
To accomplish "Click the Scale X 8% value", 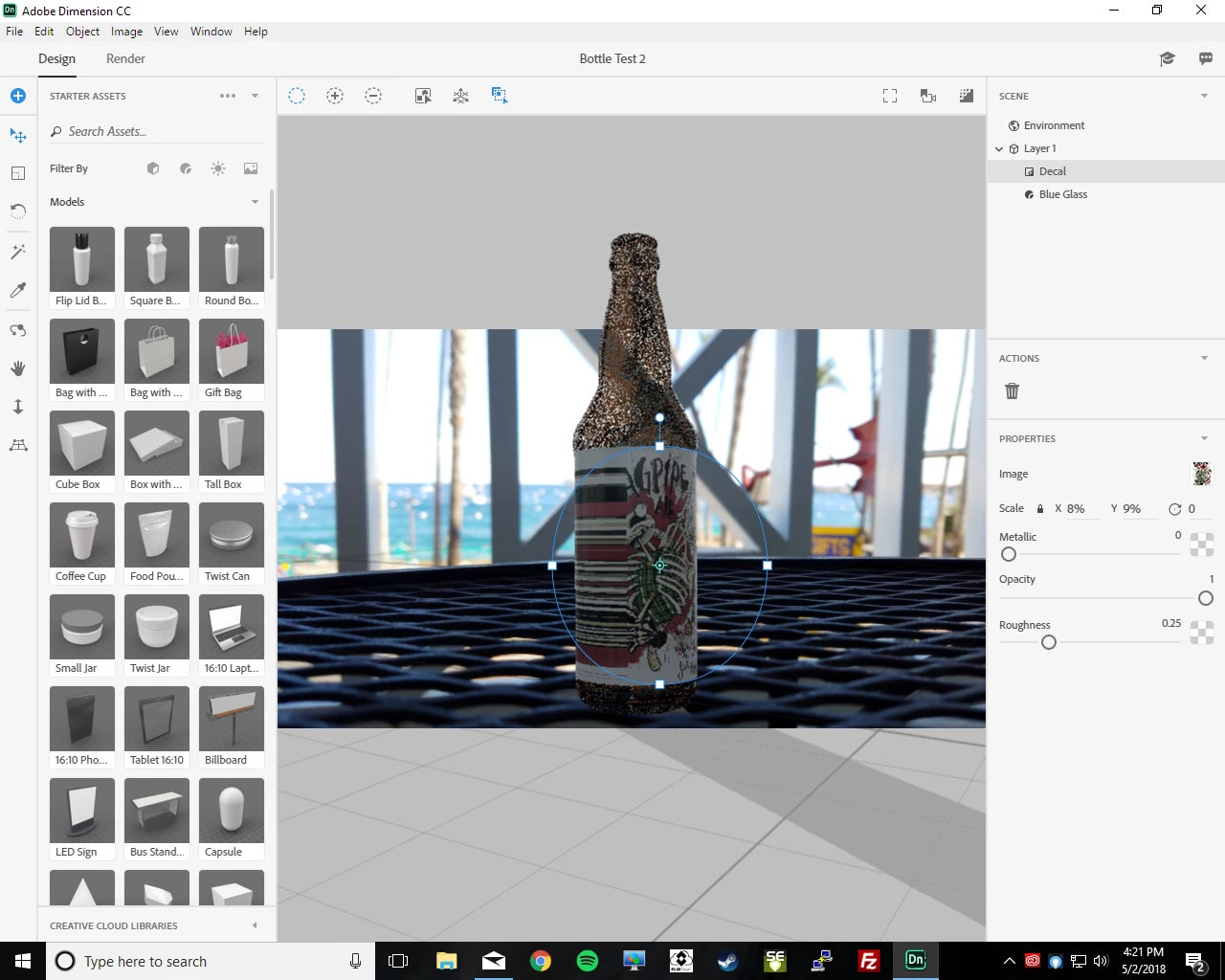I will (x=1076, y=508).
